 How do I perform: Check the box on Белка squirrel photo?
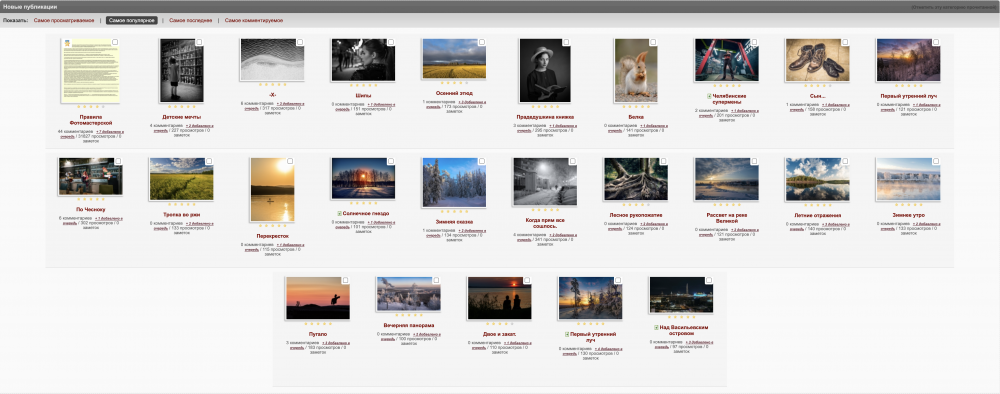[652, 42]
